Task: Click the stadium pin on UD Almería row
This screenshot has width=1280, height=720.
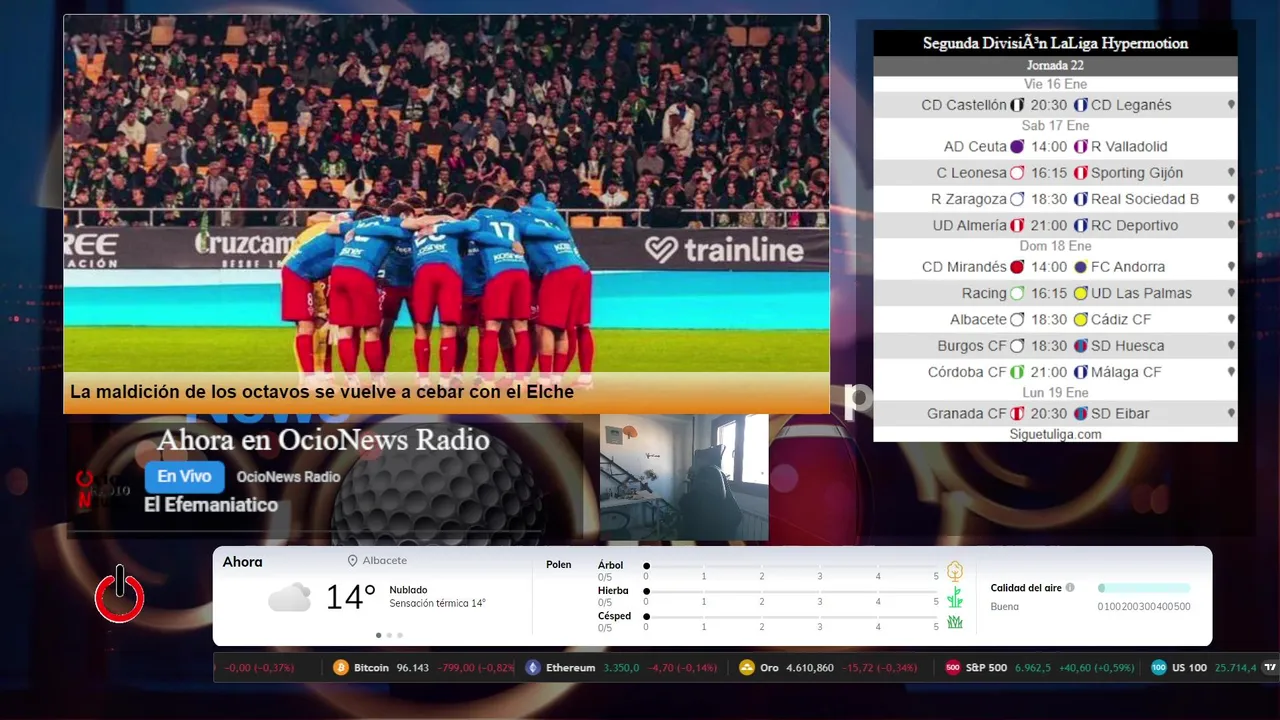Action: pyautogui.click(x=1231, y=225)
